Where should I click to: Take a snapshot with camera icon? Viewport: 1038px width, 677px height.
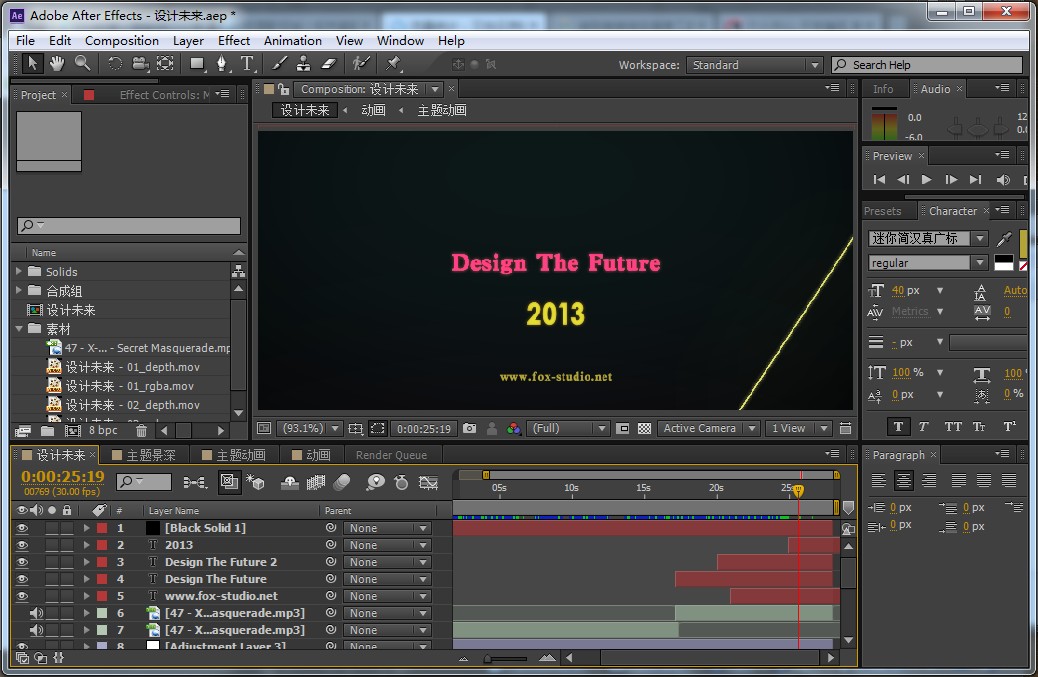(x=469, y=428)
